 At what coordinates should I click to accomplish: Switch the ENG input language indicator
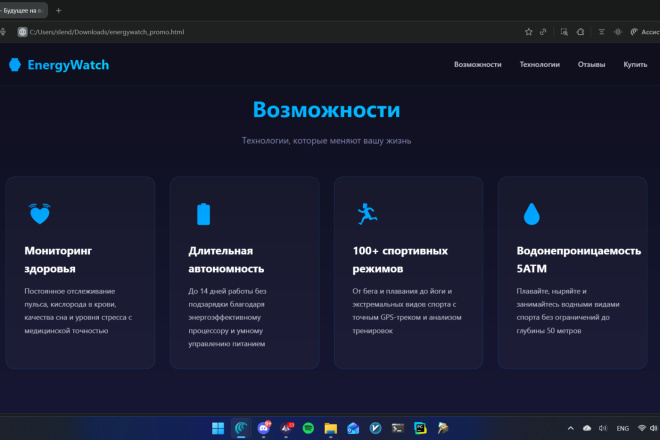click(623, 428)
